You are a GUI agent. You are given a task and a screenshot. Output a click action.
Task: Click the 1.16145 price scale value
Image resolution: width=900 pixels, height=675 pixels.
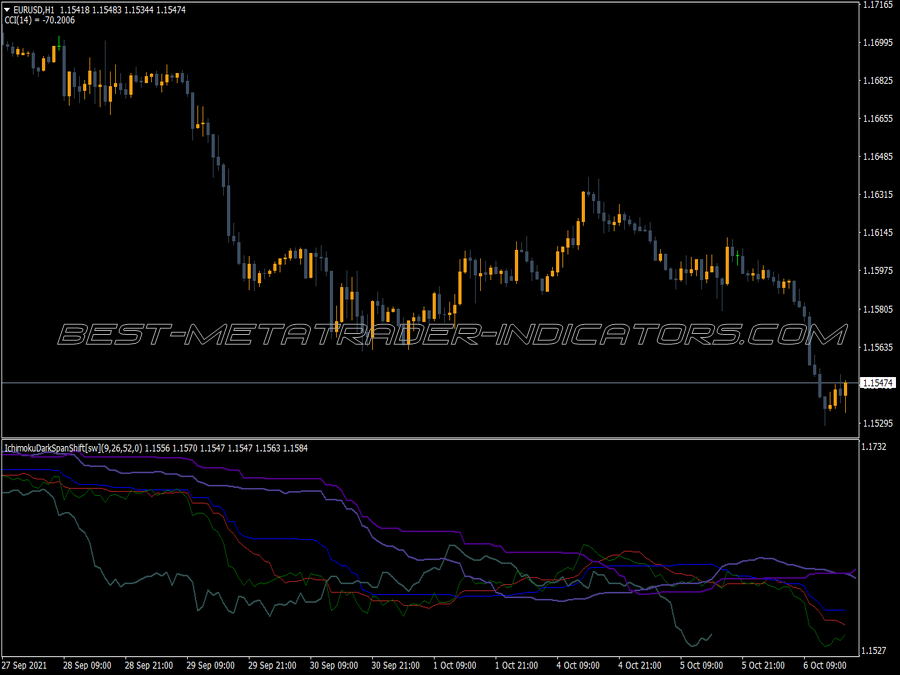878,232
